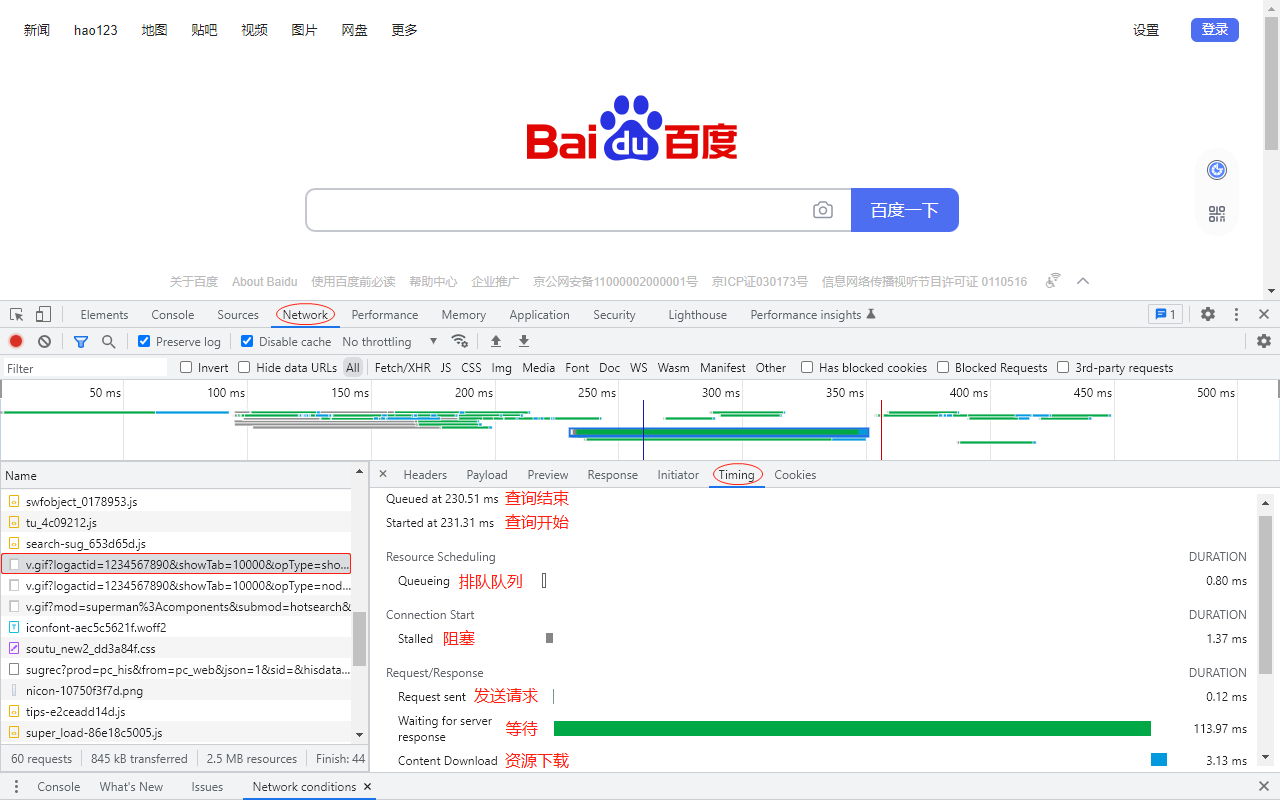Click the 登录 login button
The height and width of the screenshot is (800, 1280).
coord(1215,30)
